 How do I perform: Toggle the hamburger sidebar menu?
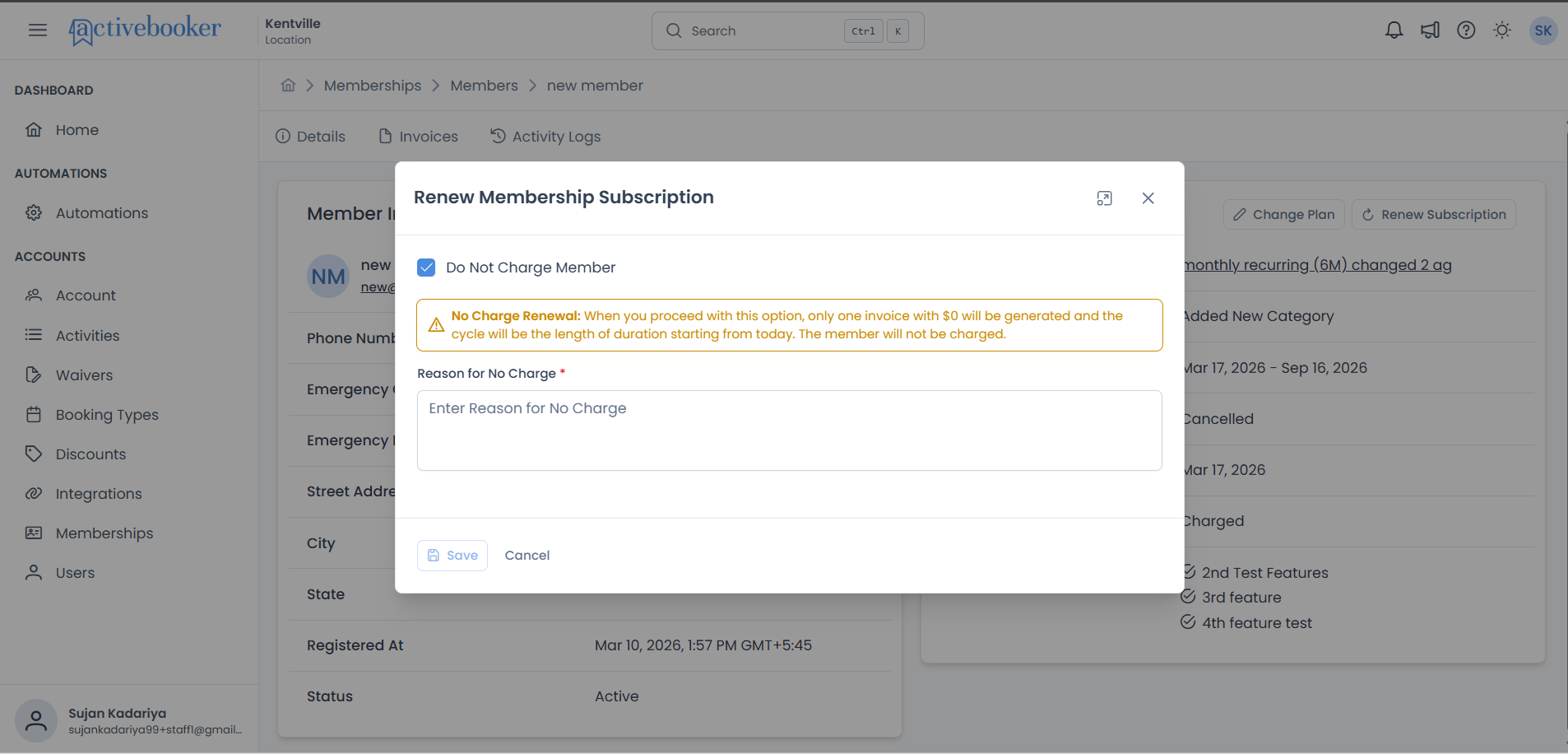(38, 30)
